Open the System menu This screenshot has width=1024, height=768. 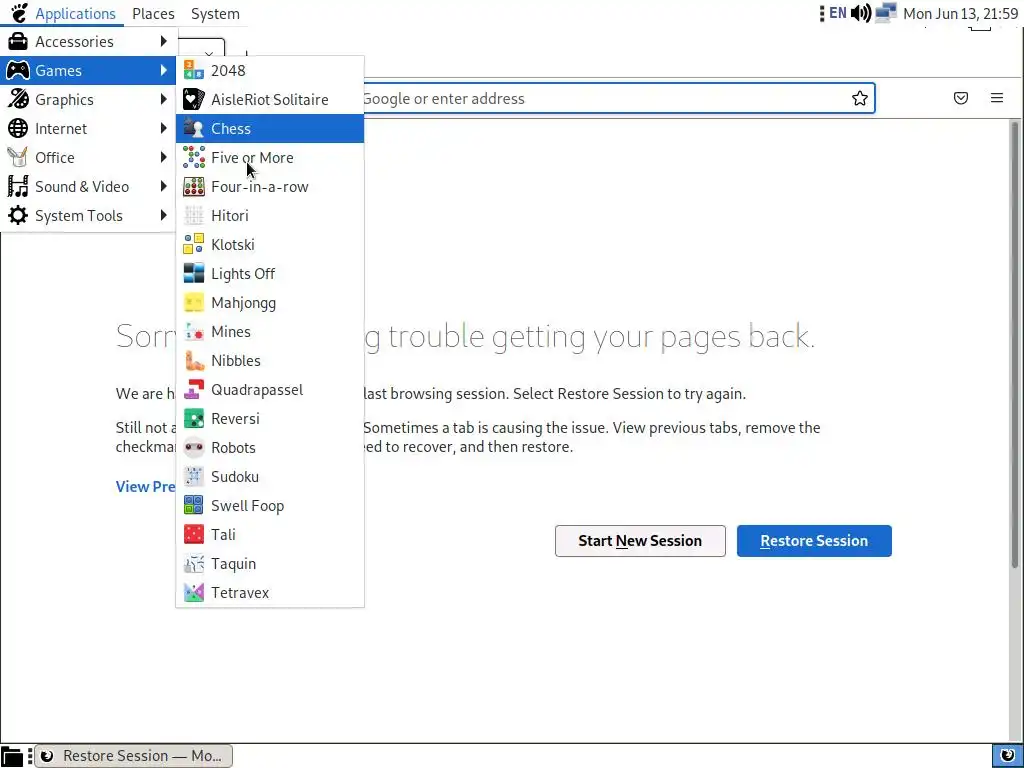[x=215, y=14]
